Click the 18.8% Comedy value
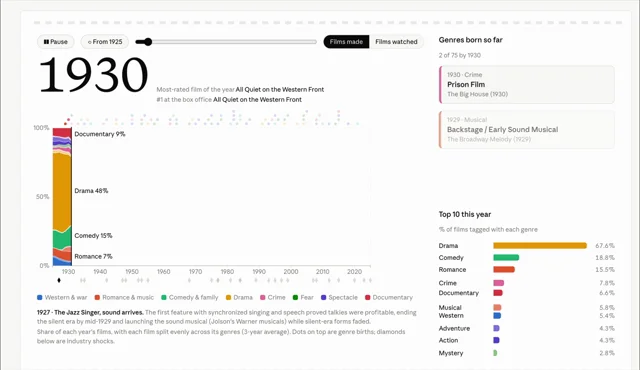640x370 pixels. click(x=604, y=257)
